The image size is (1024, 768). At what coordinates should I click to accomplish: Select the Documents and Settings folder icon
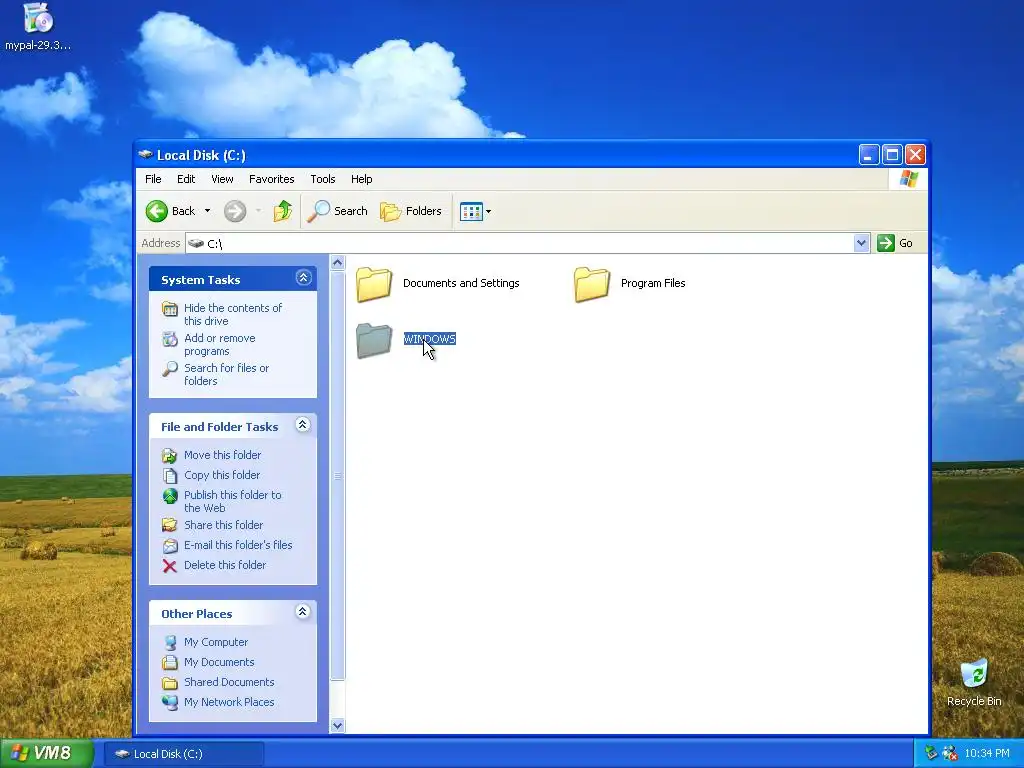374,284
